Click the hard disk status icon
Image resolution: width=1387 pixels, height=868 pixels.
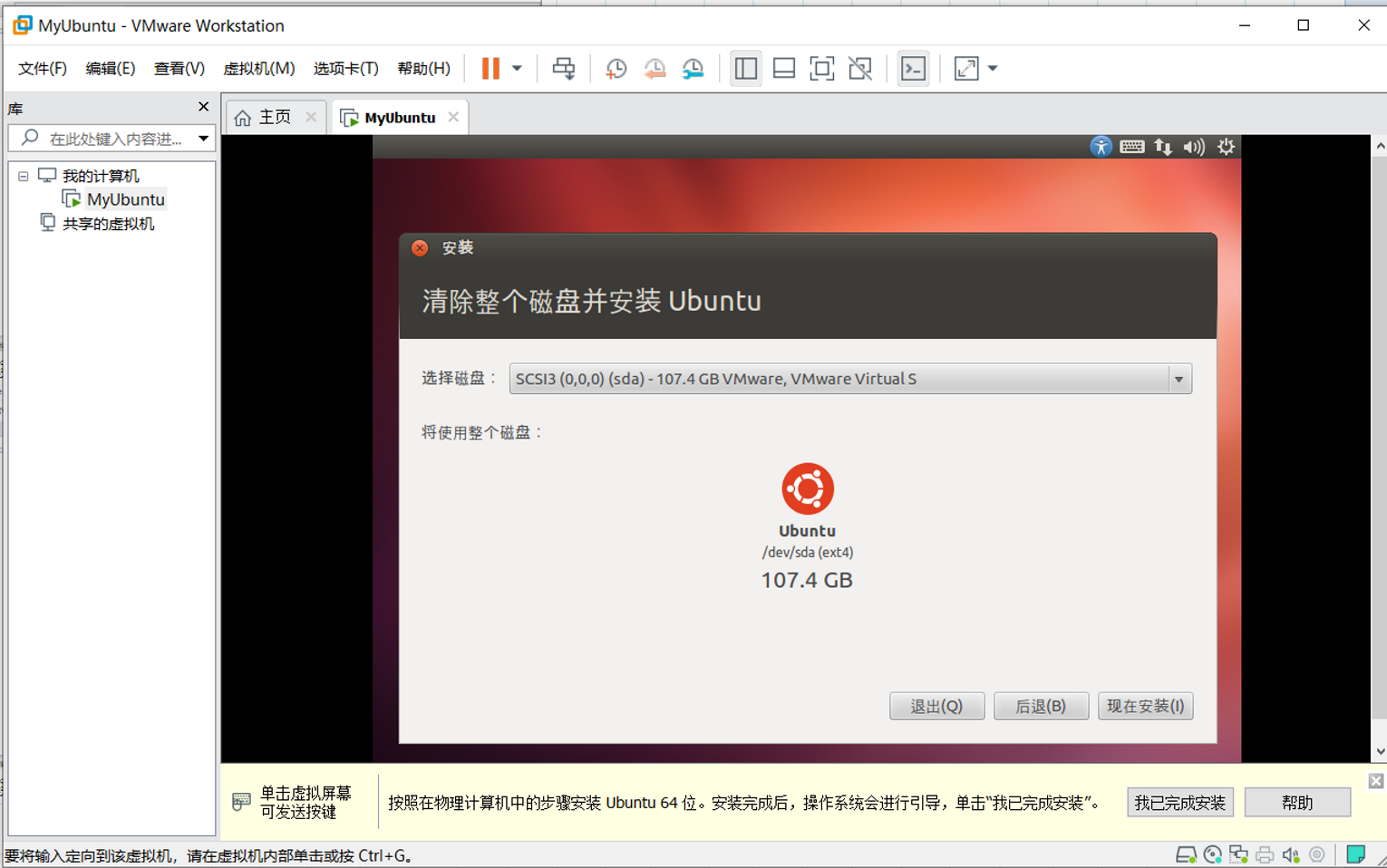pos(1186,854)
